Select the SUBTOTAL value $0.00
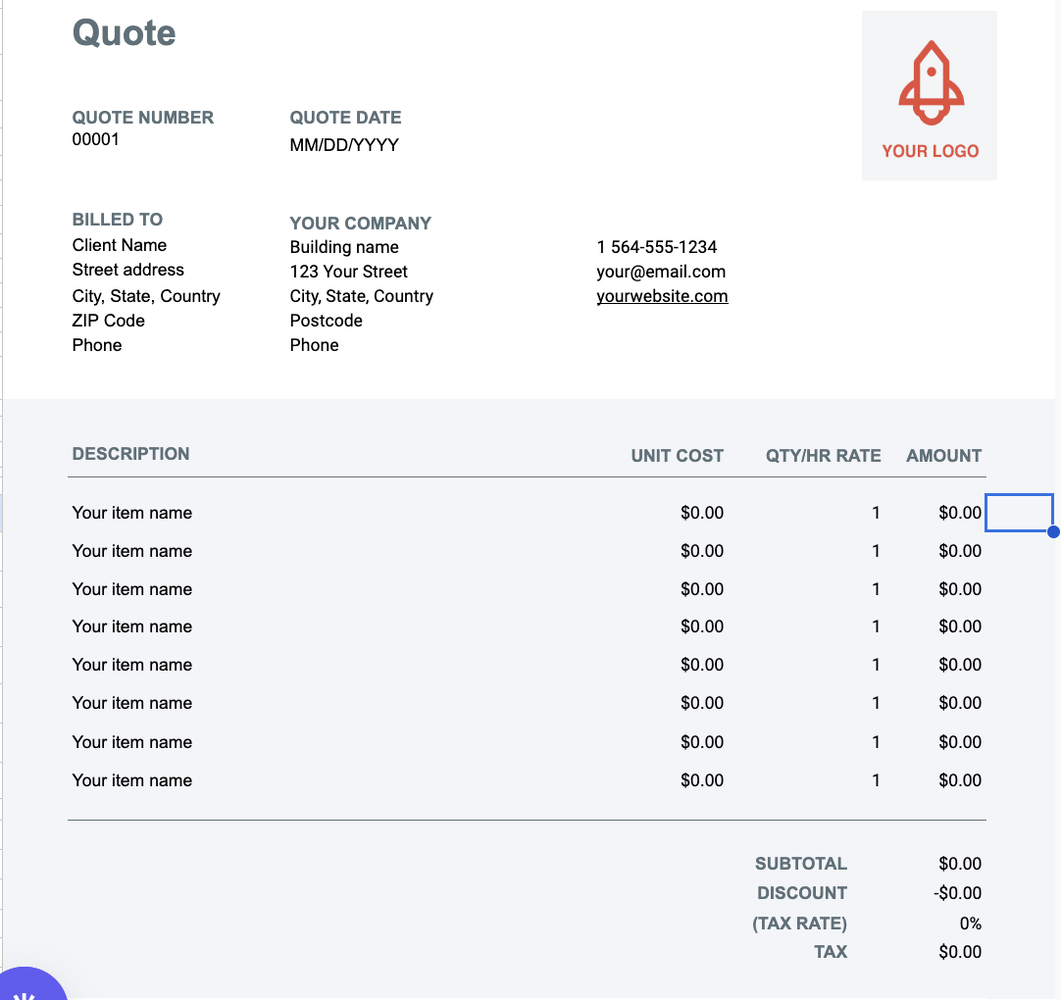 point(960,864)
